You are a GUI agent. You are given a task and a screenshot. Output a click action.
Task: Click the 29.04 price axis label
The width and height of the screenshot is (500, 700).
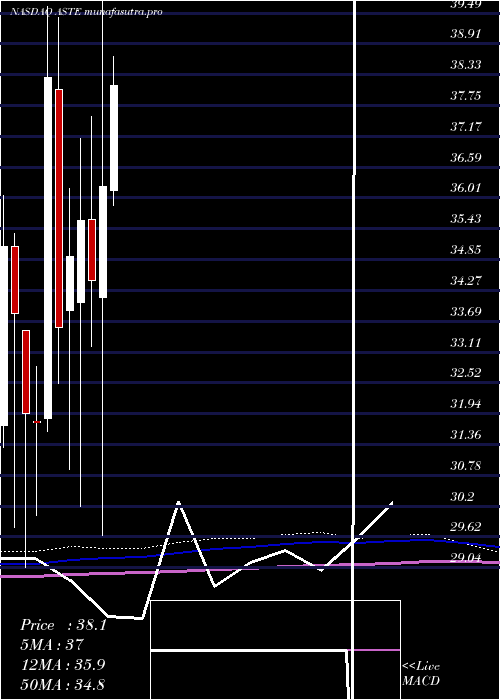(x=466, y=558)
